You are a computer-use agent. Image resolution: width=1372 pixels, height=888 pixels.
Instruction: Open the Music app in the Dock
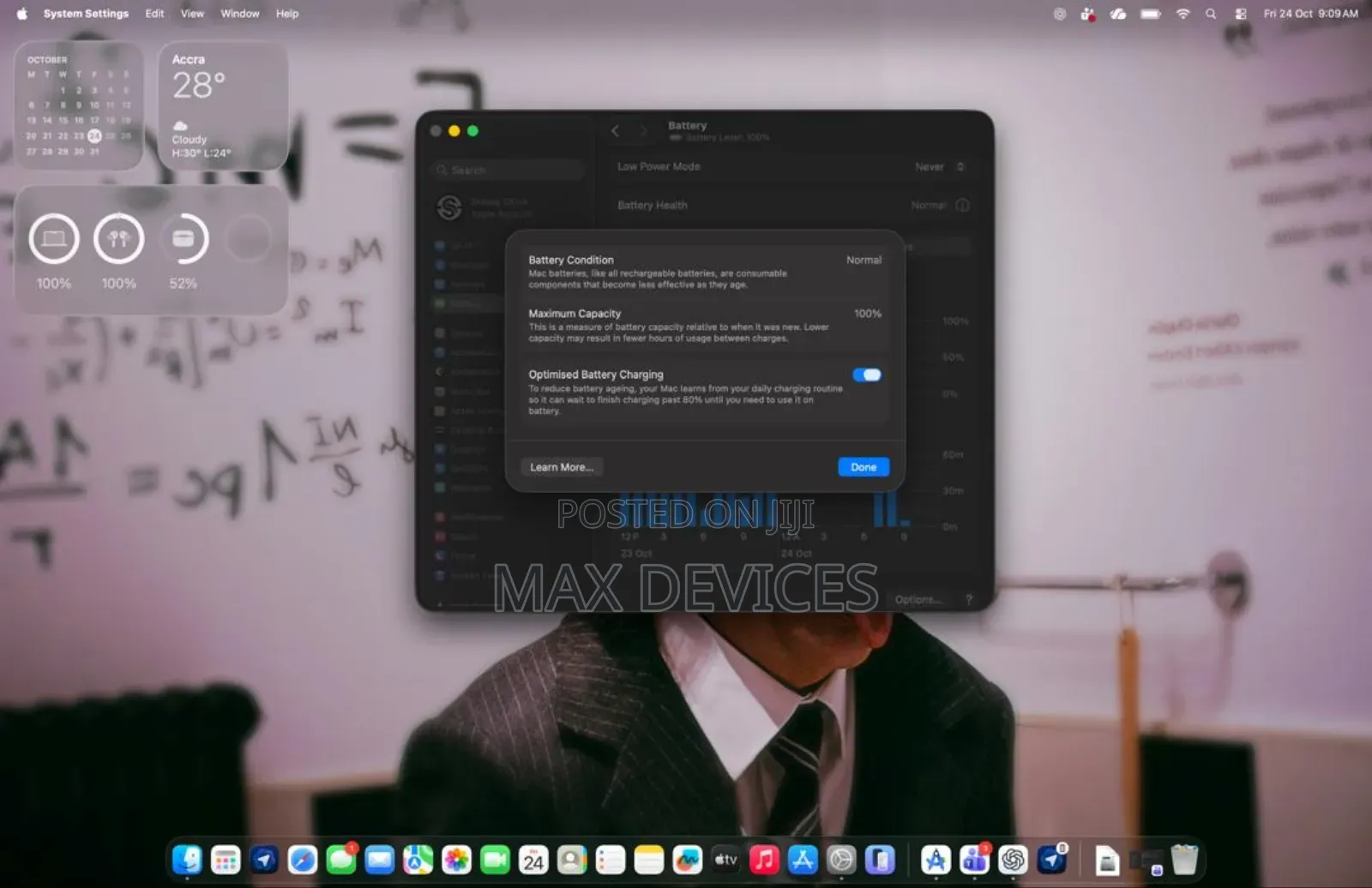[764, 859]
